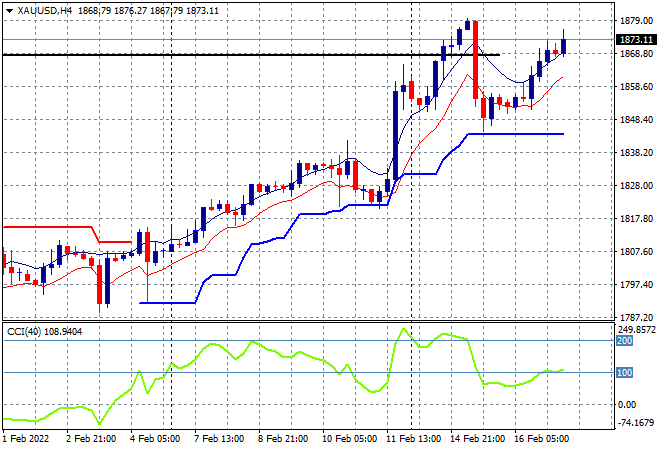Click the XAUUSD,H4 symbol title

45,11
